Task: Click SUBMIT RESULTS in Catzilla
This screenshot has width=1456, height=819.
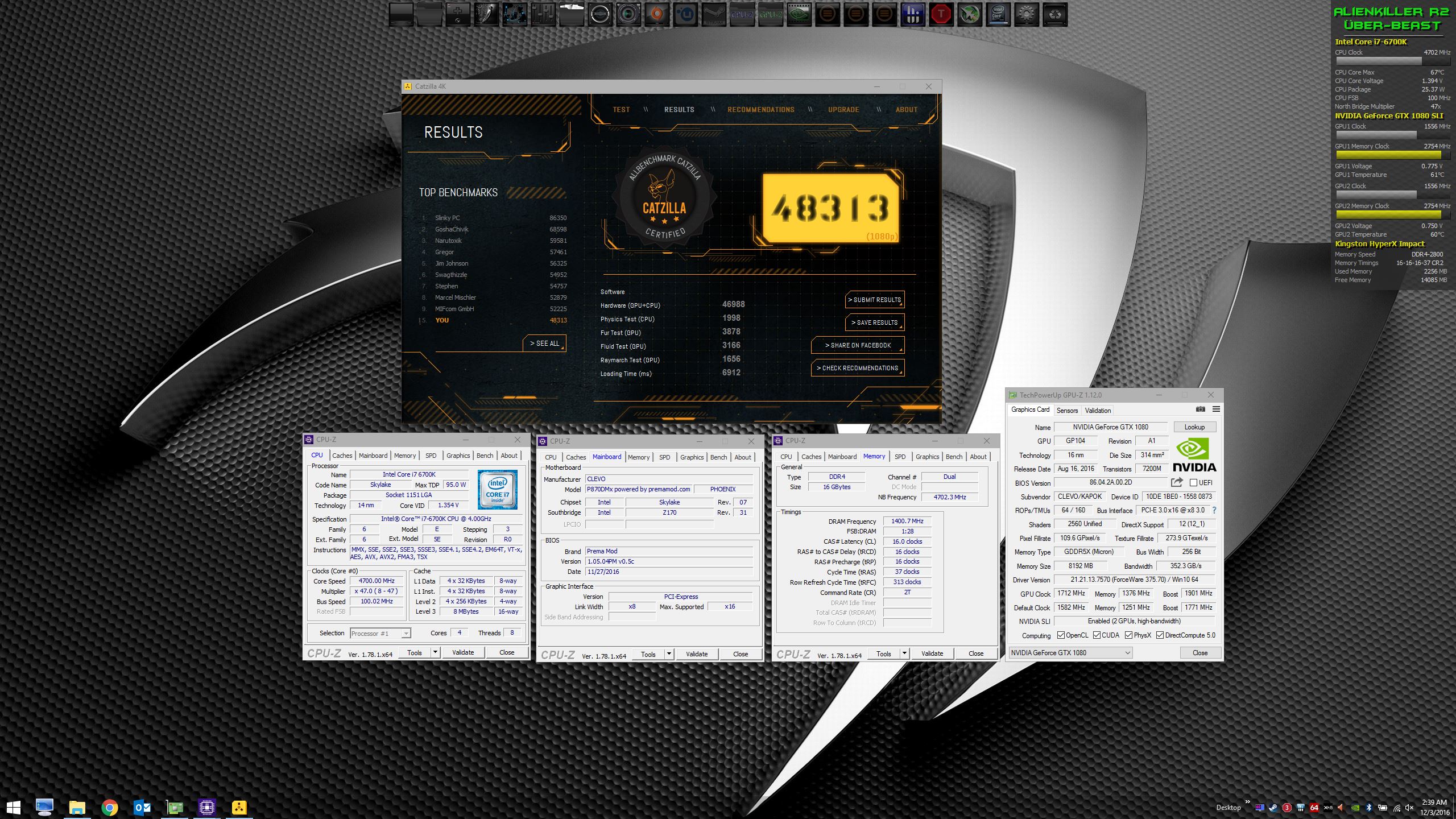Action: pyautogui.click(x=875, y=300)
